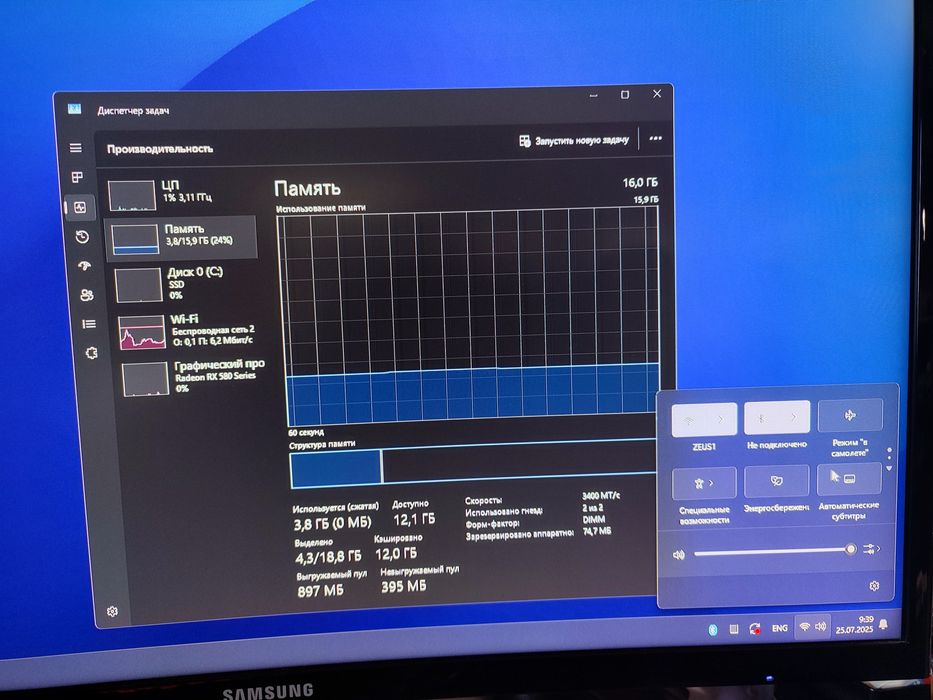This screenshot has width=933, height=700.
Task: Open all settings gear in quick panel
Action: pos(874,586)
